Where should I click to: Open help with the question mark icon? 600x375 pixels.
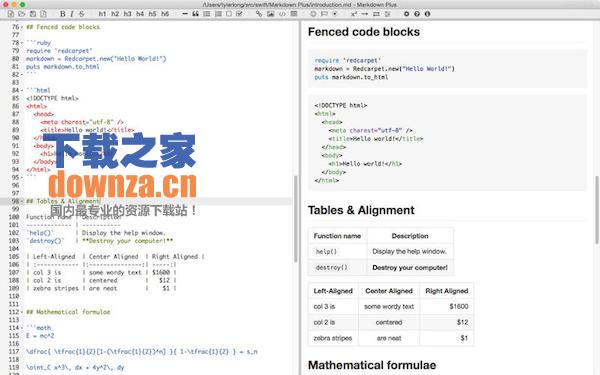417,14
